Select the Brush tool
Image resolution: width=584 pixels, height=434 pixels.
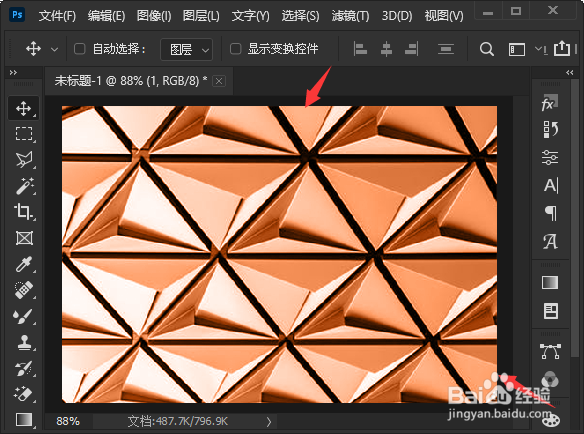[x=23, y=316]
